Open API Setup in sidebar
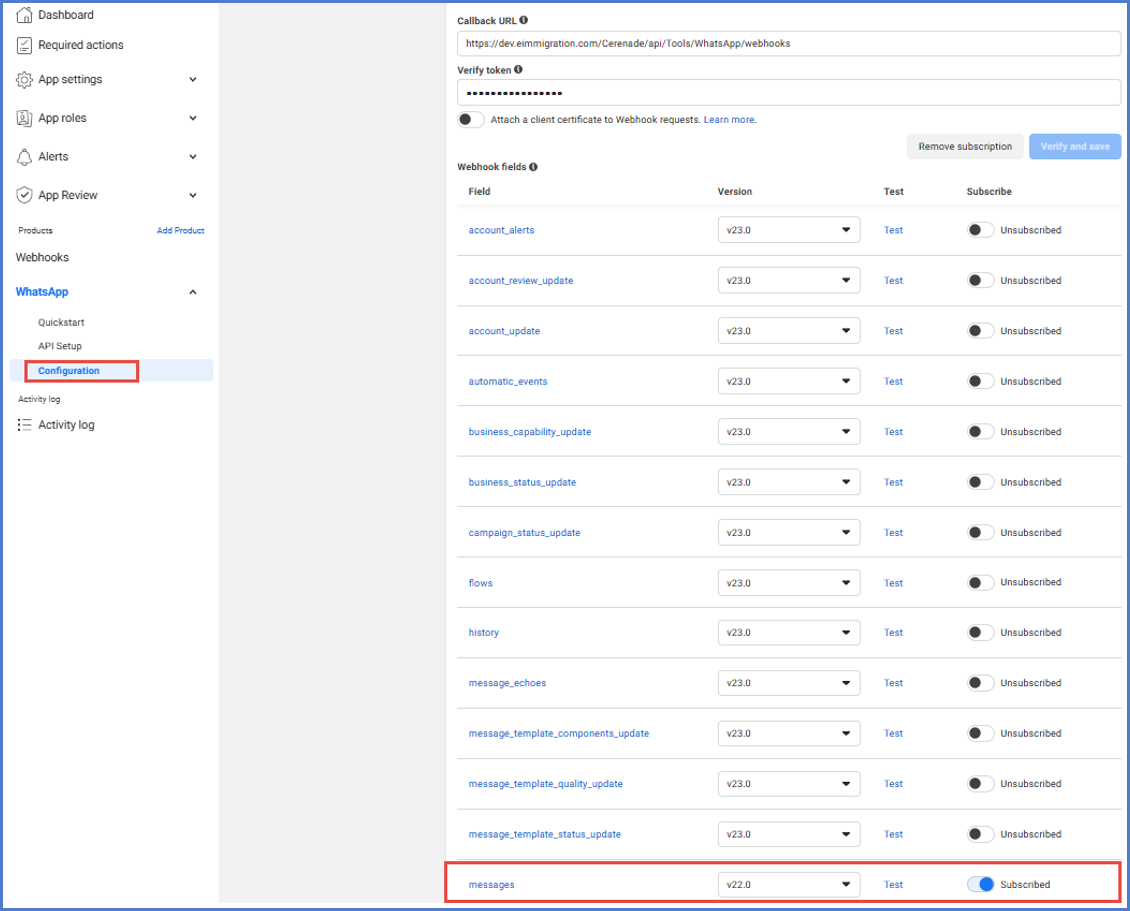1130x911 pixels. click(60, 346)
